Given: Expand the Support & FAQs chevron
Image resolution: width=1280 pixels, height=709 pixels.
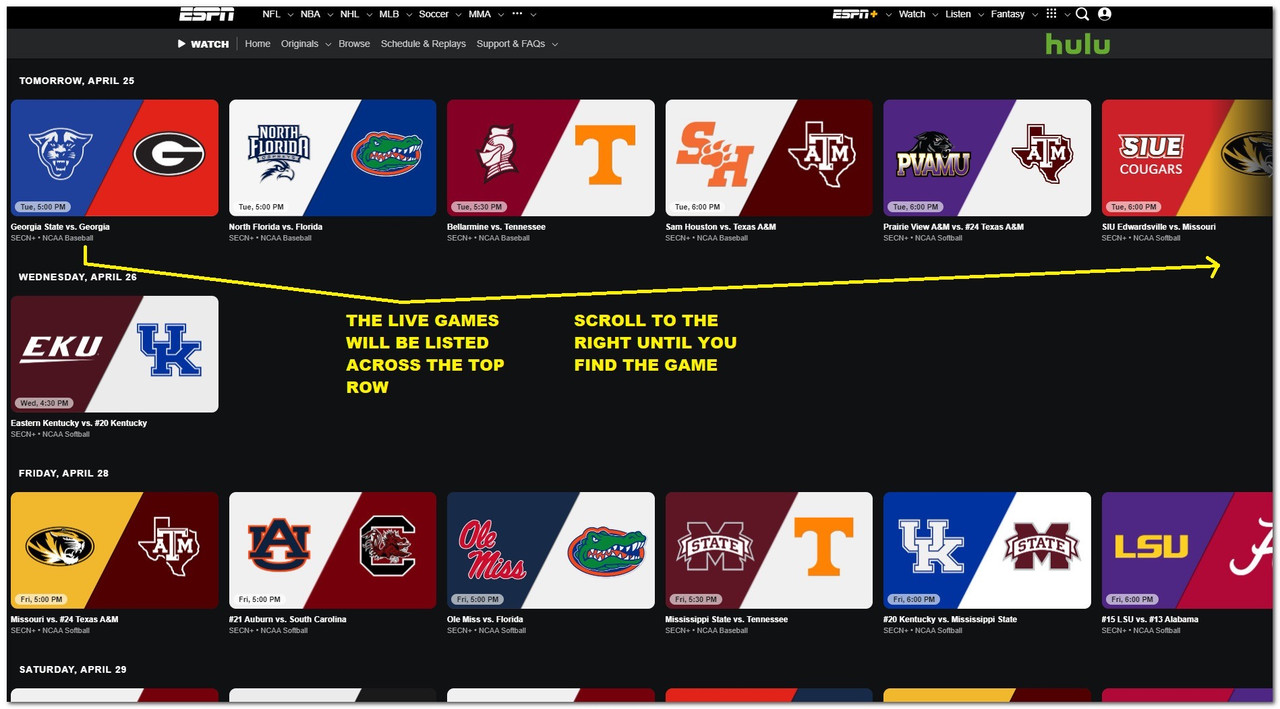Looking at the screenshot, I should click(554, 44).
